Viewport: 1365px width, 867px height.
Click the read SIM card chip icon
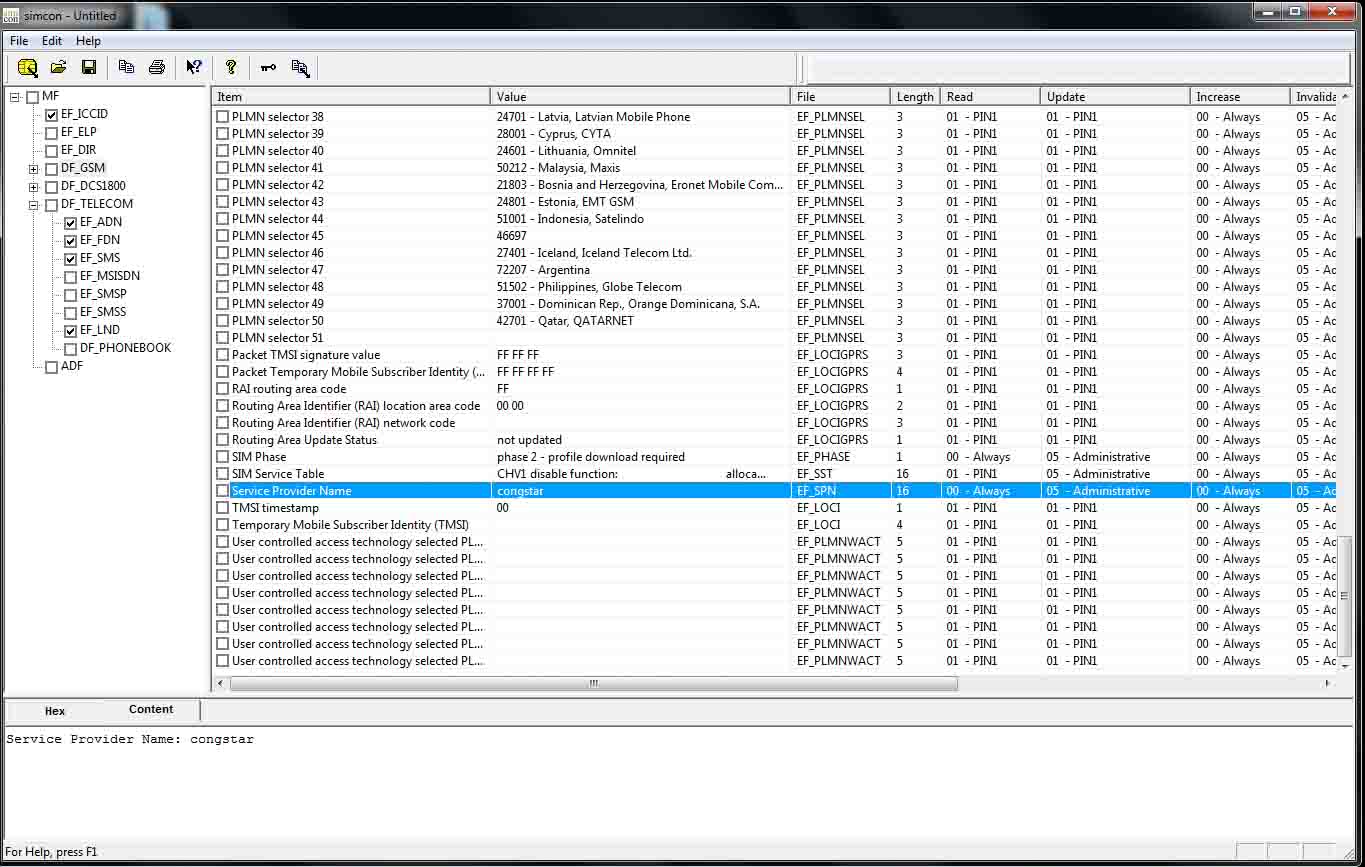point(27,68)
